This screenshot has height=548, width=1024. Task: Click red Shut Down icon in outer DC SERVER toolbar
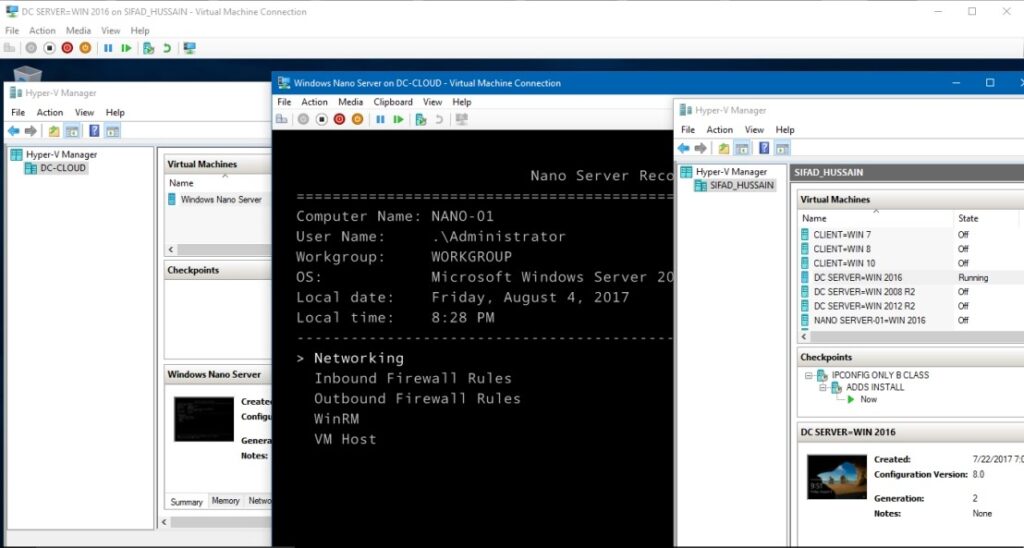click(67, 48)
